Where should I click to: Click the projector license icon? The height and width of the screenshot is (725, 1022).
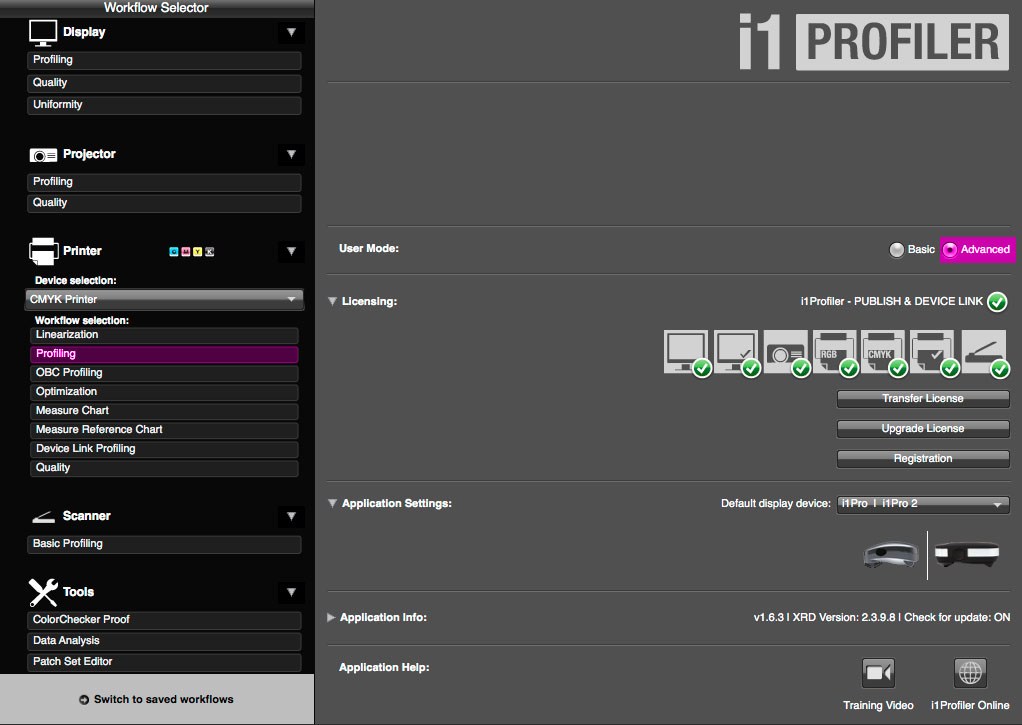pyautogui.click(x=784, y=351)
